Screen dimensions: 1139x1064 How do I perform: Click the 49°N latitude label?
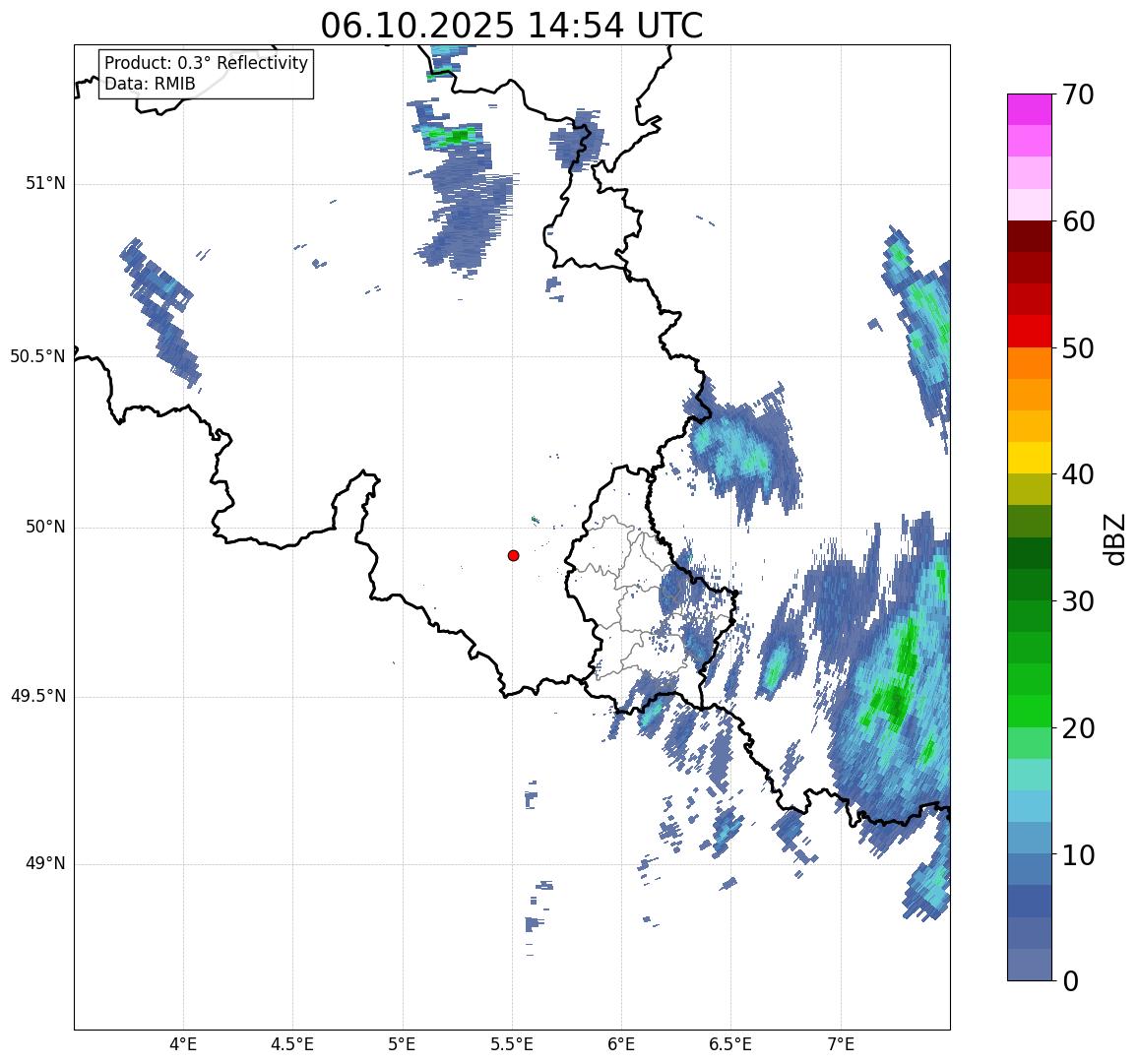click(x=45, y=863)
